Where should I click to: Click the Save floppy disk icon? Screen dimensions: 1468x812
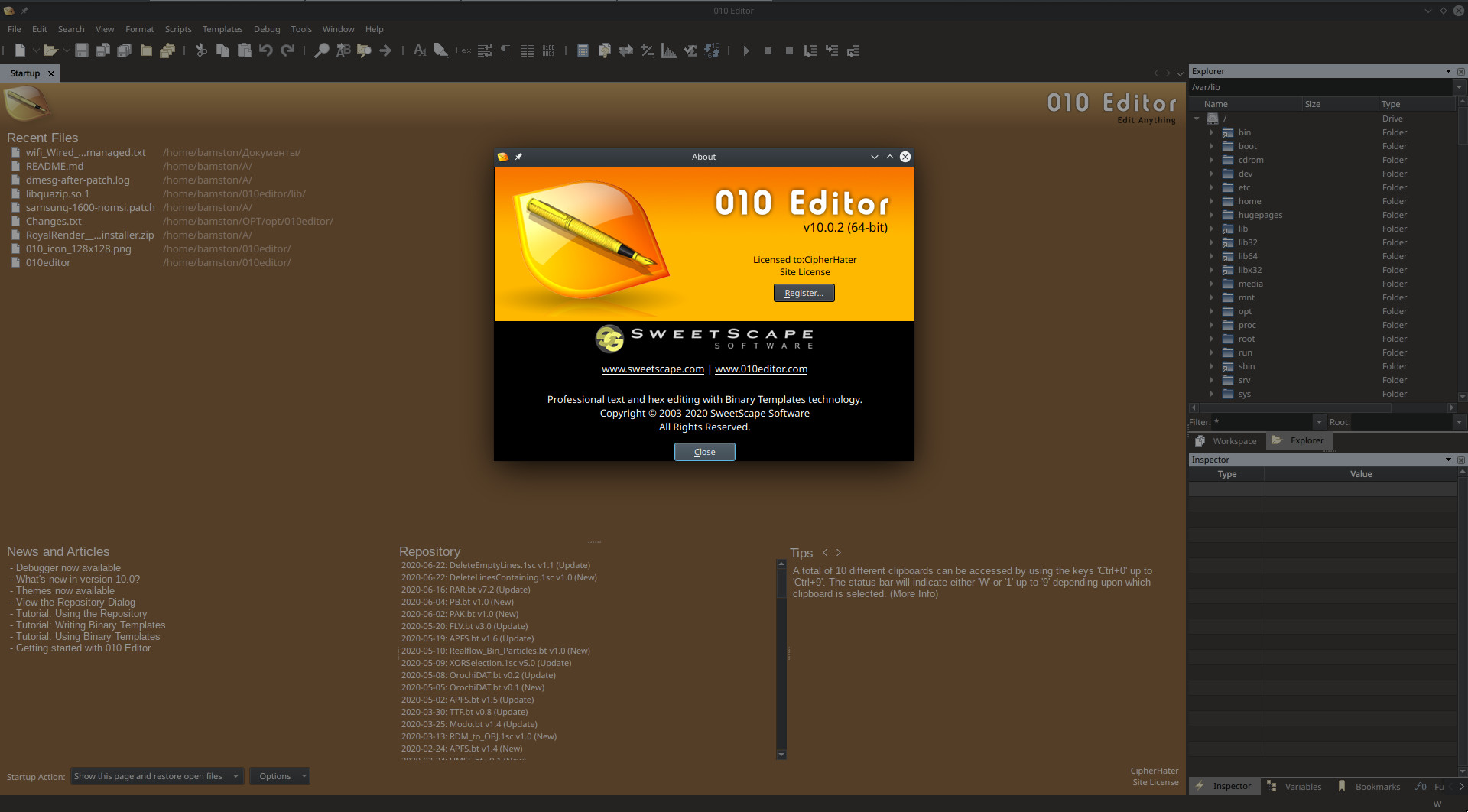click(x=82, y=50)
